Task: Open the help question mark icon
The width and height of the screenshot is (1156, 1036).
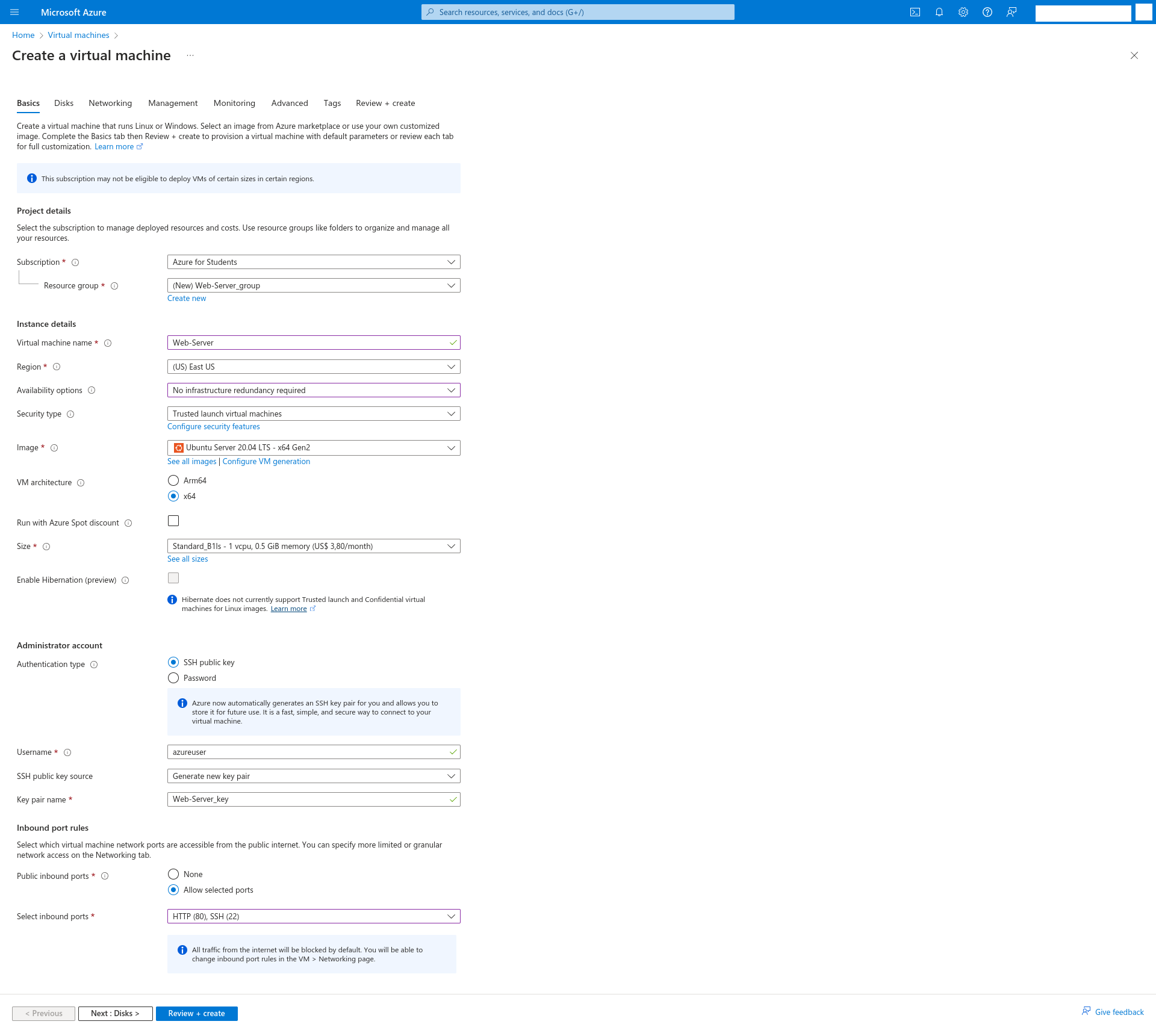Action: tap(987, 12)
